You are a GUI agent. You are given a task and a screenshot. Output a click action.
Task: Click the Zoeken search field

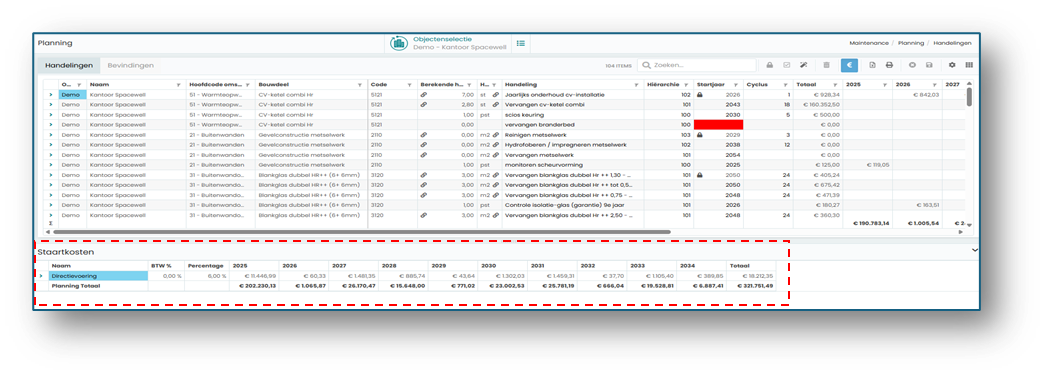pos(696,65)
